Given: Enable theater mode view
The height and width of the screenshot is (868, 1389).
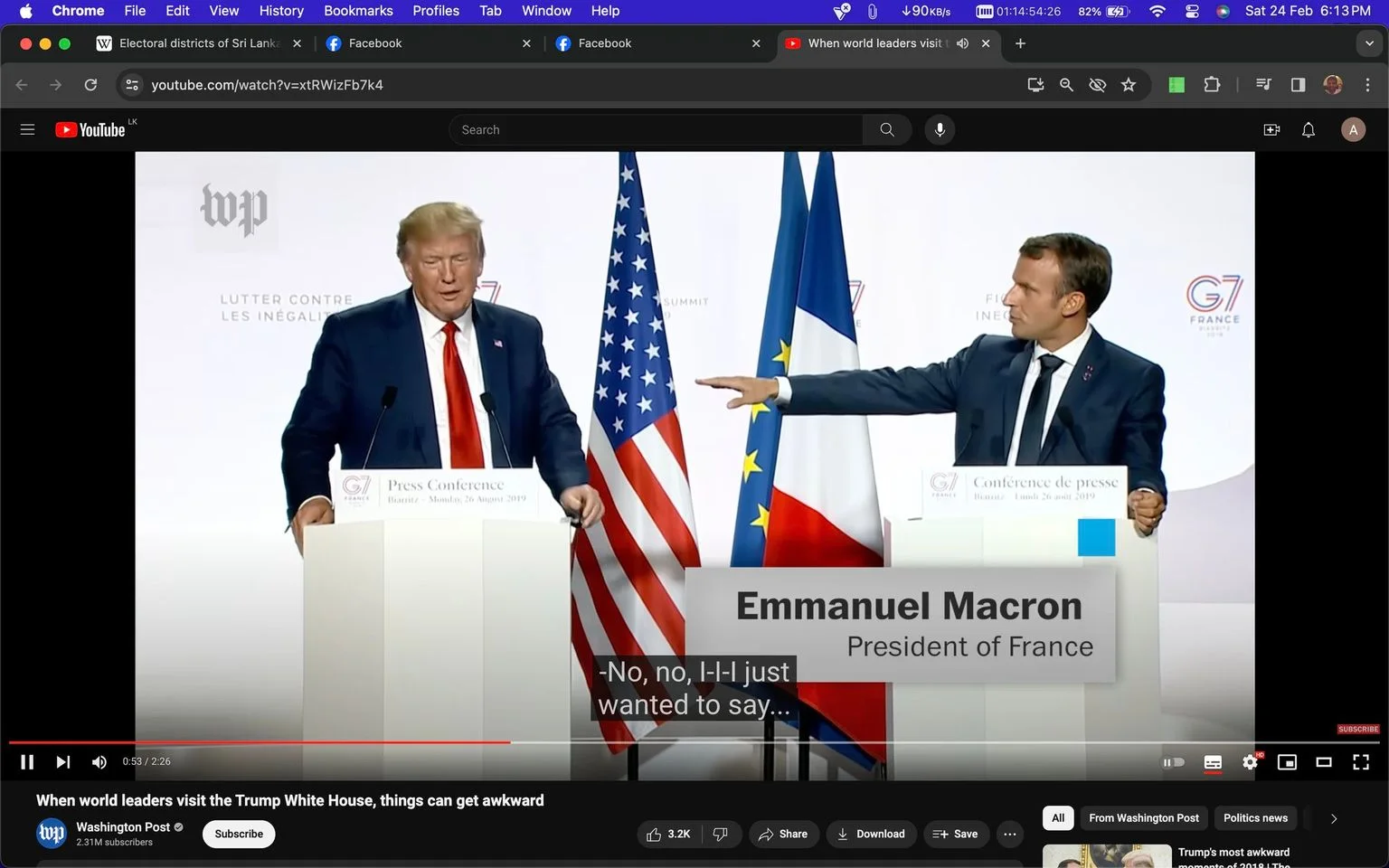Looking at the screenshot, I should (1323, 762).
